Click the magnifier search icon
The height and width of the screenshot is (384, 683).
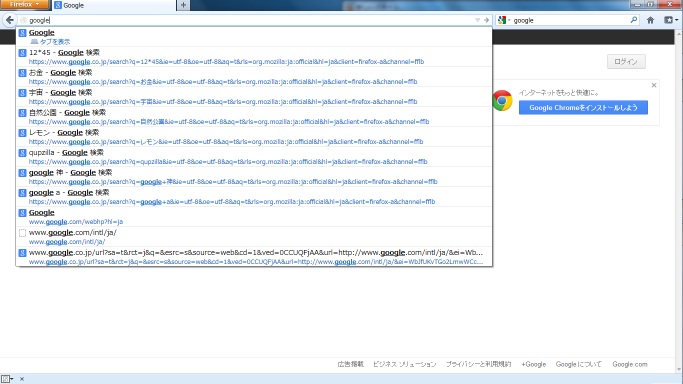pyautogui.click(x=634, y=20)
